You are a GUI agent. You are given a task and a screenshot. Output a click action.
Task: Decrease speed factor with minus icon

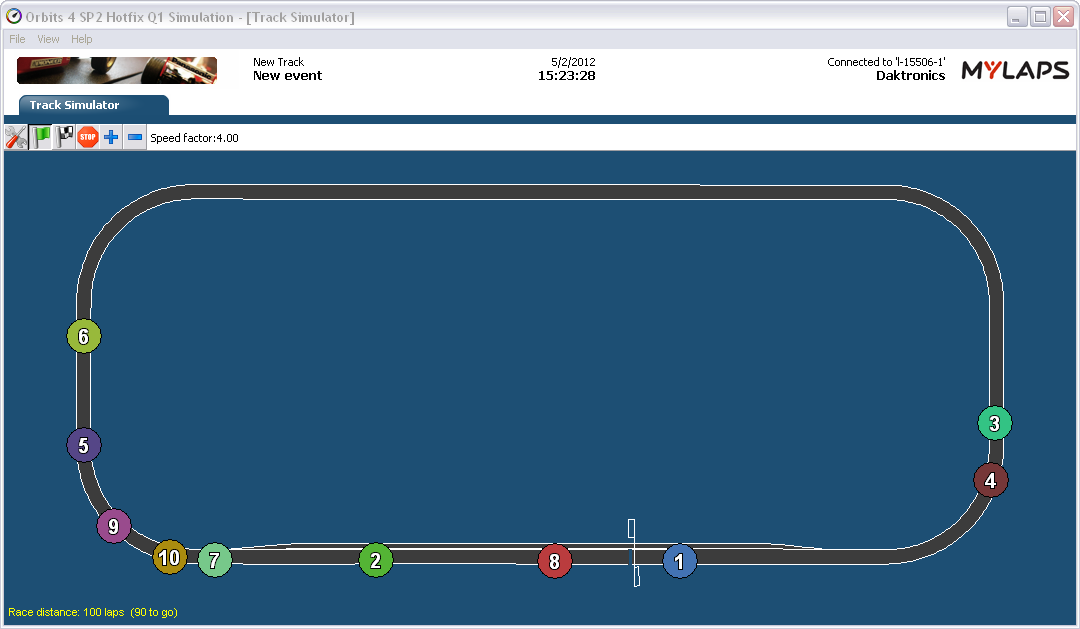coord(134,138)
